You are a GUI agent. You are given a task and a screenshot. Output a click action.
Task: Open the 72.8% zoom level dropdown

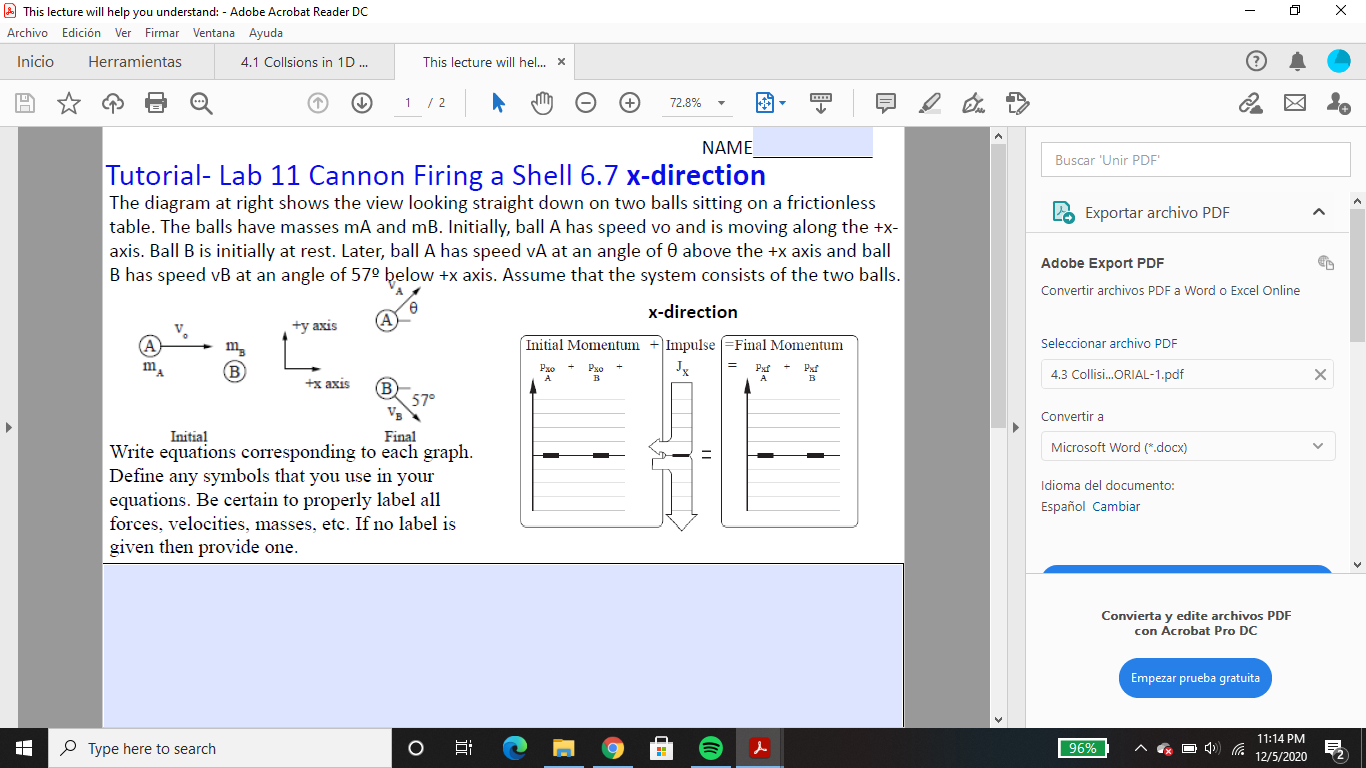click(x=697, y=103)
